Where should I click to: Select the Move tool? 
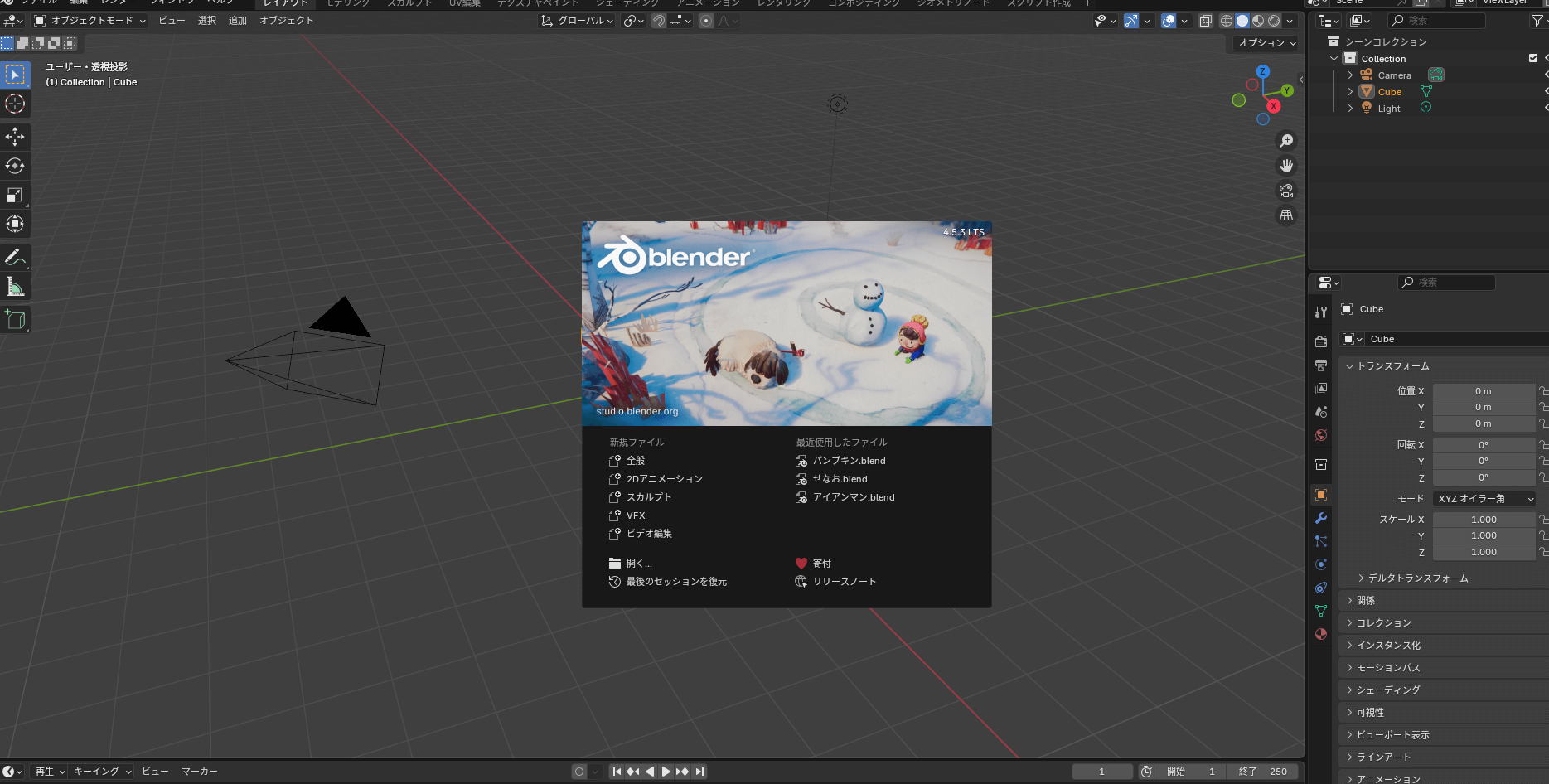pyautogui.click(x=15, y=137)
